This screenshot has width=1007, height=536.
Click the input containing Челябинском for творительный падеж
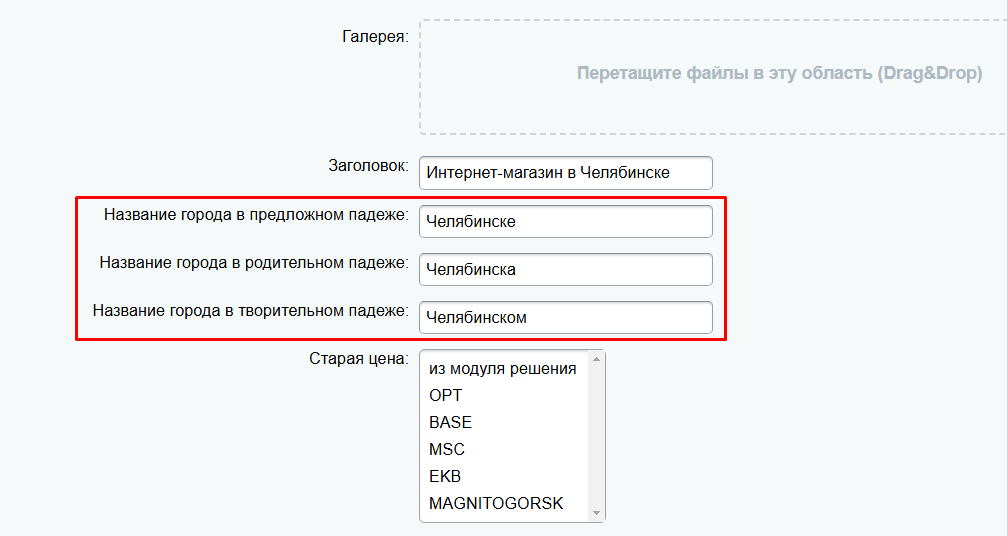coord(566,318)
